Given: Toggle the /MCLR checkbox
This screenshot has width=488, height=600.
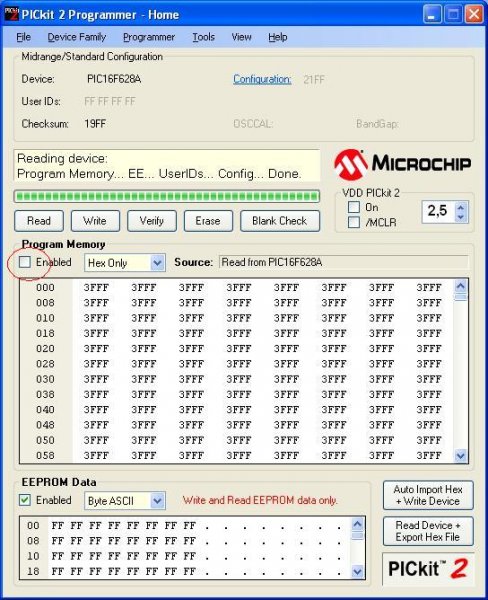Looking at the screenshot, I should (354, 222).
